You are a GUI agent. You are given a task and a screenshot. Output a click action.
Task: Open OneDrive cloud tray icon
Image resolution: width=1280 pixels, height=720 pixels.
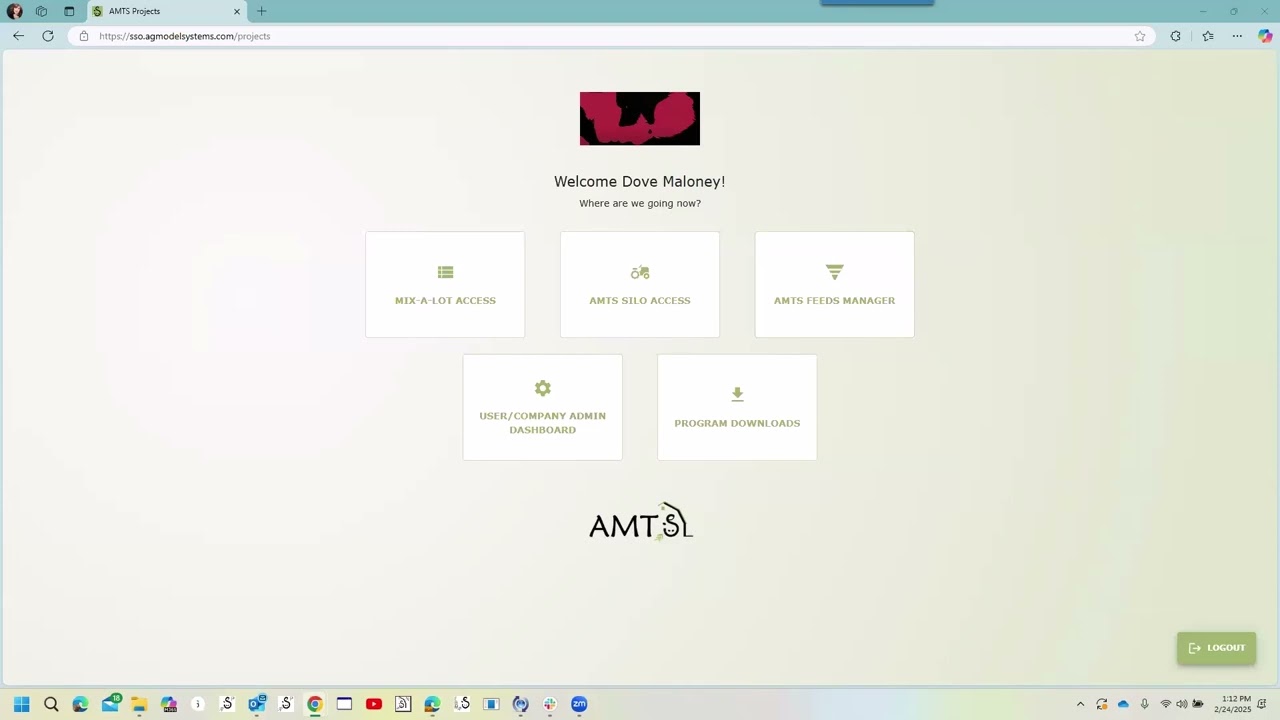click(1123, 704)
